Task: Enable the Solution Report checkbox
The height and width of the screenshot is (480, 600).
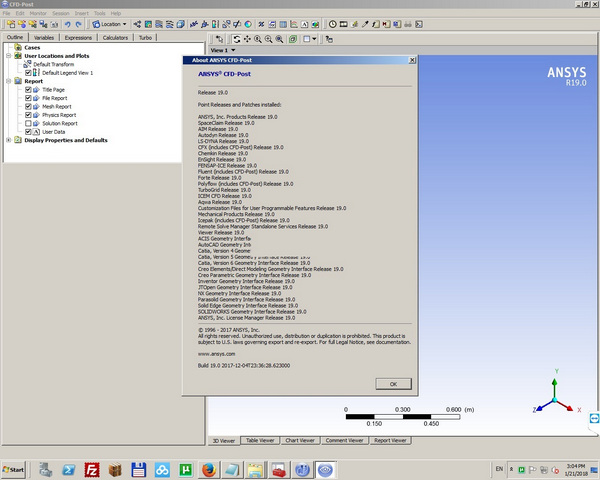Action: tap(29, 123)
